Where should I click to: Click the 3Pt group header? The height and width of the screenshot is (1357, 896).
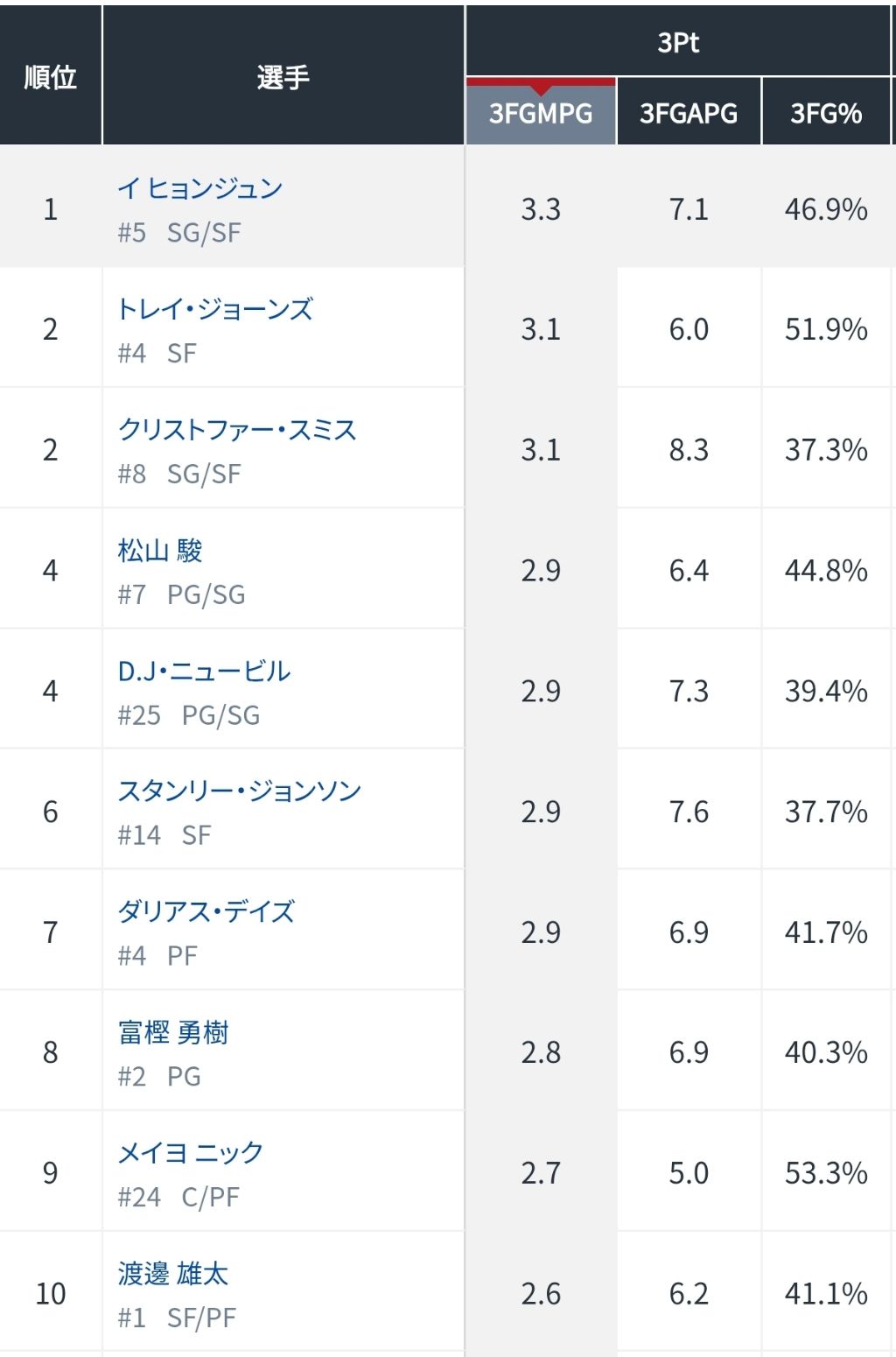678,42
